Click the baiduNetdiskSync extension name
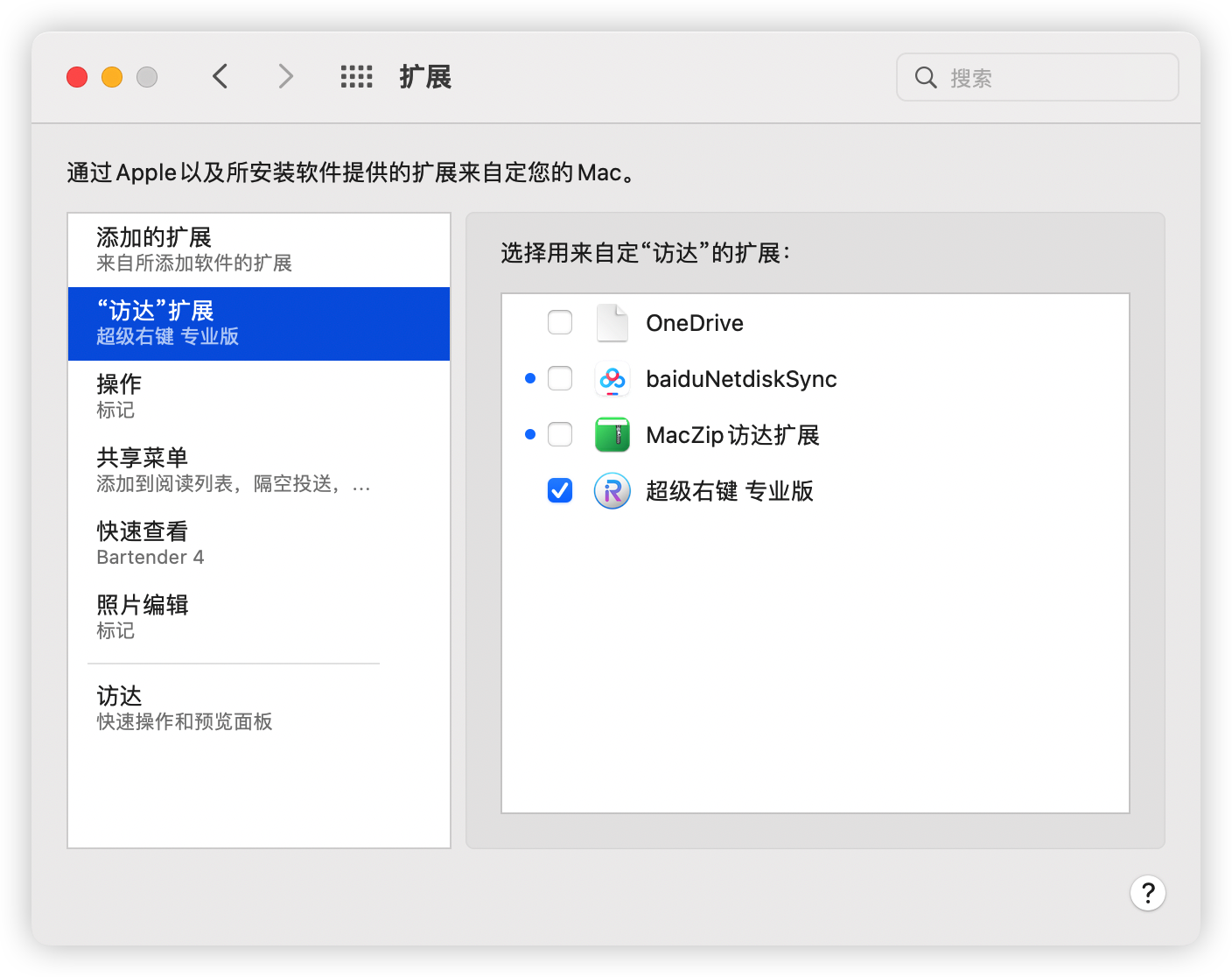This screenshot has width=1232, height=977. [741, 379]
